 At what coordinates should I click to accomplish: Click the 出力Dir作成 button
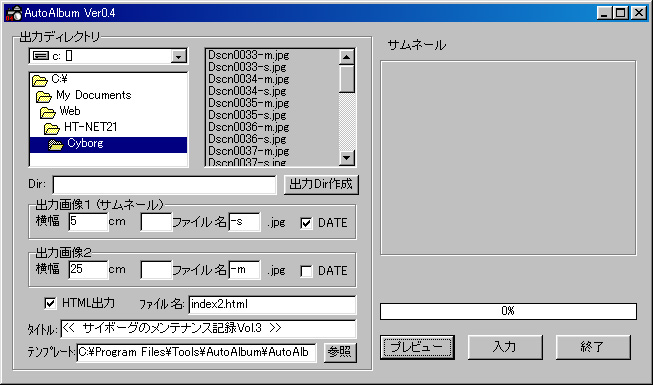pyautogui.click(x=321, y=184)
